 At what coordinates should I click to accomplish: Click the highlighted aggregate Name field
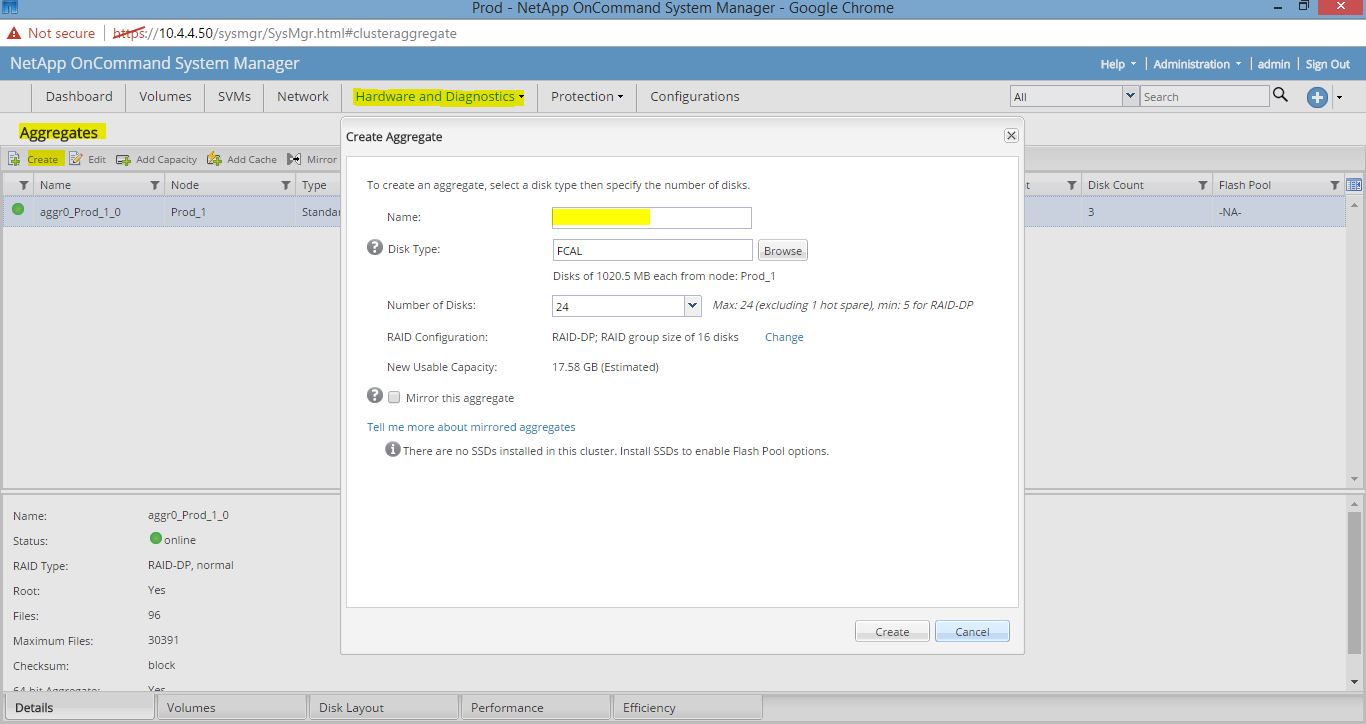(651, 217)
